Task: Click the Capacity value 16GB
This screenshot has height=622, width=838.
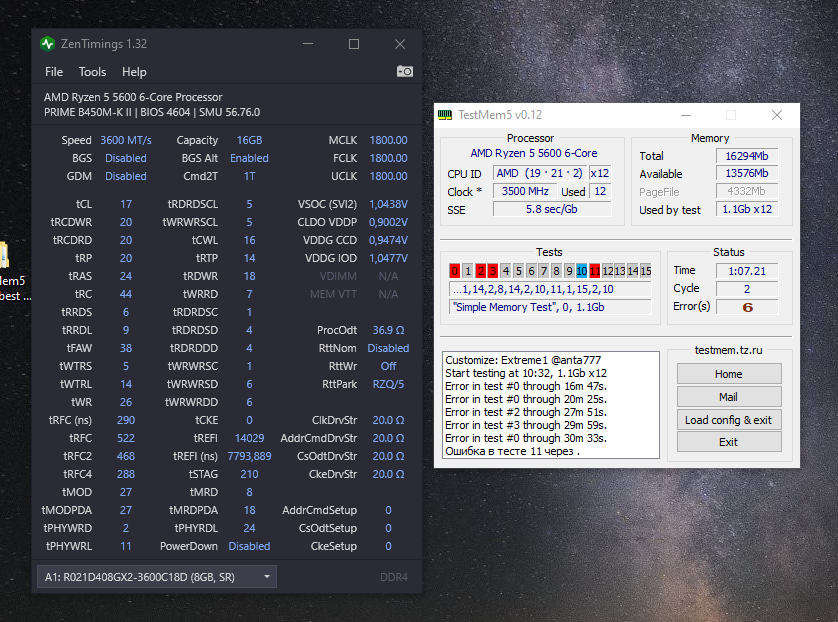Action: [x=249, y=140]
